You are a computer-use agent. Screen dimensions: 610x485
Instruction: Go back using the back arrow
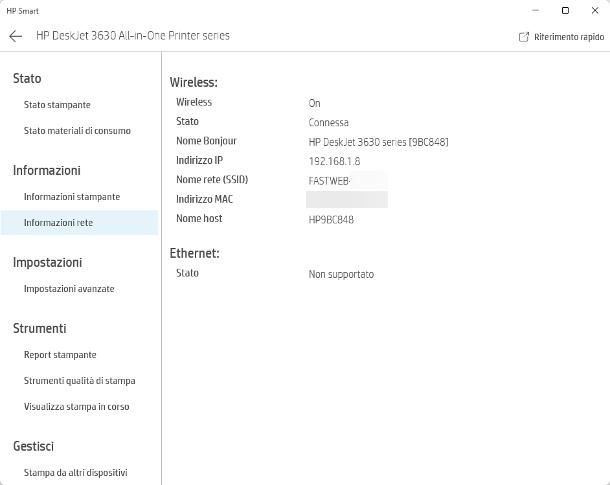pyautogui.click(x=16, y=36)
